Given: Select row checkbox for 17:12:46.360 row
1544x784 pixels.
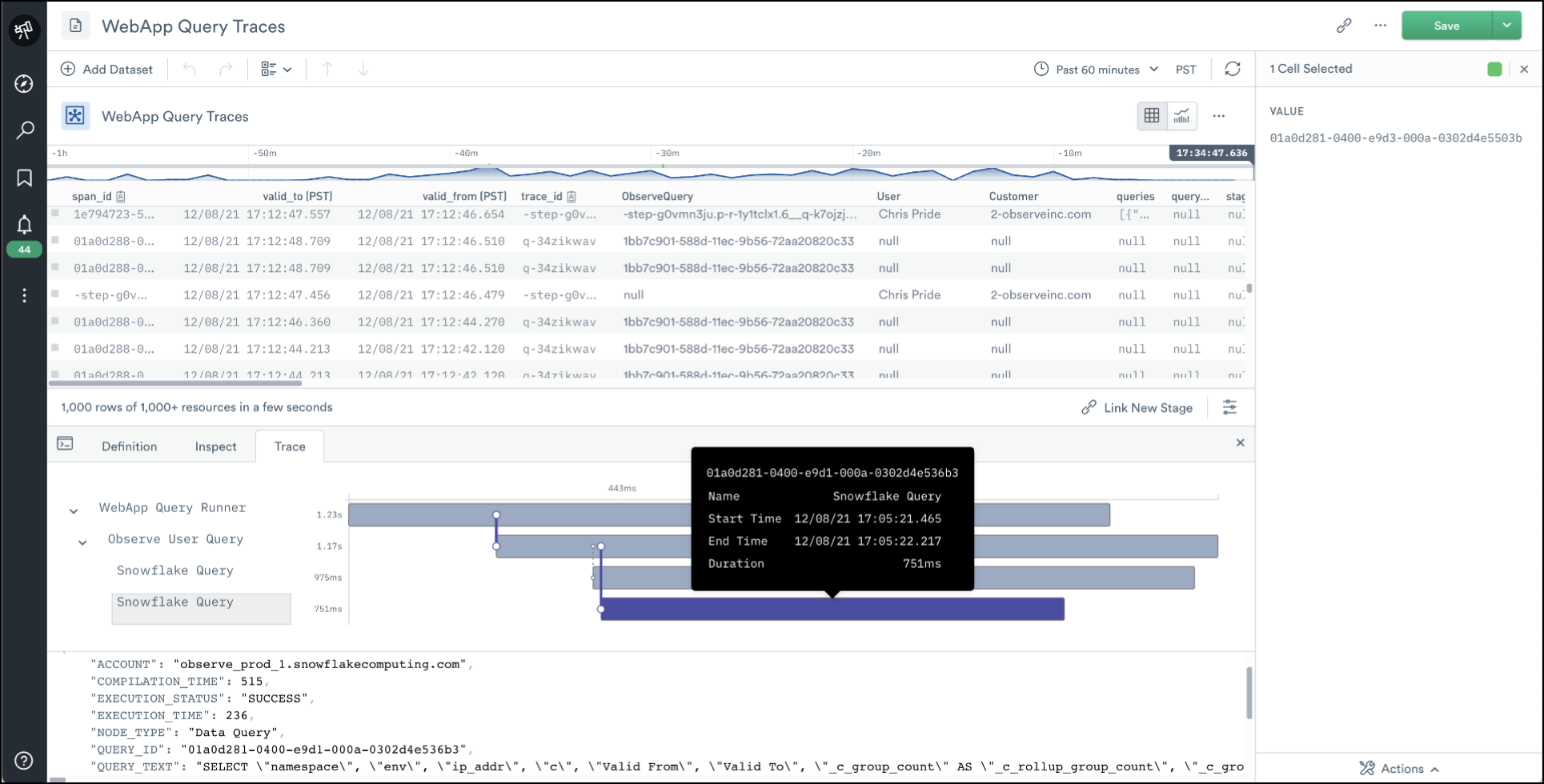Looking at the screenshot, I should (55, 321).
